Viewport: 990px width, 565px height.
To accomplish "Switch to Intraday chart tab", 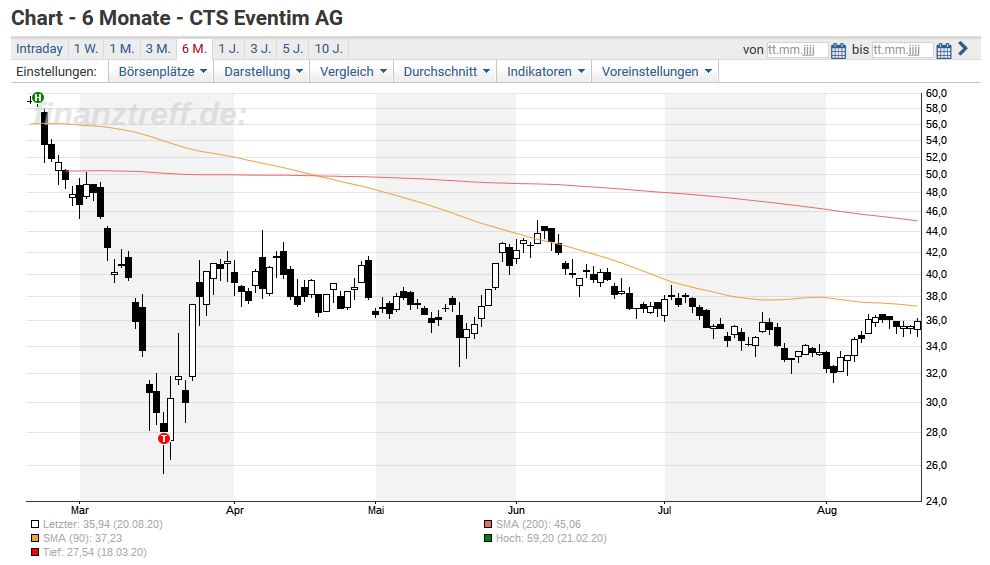I will 39,49.
